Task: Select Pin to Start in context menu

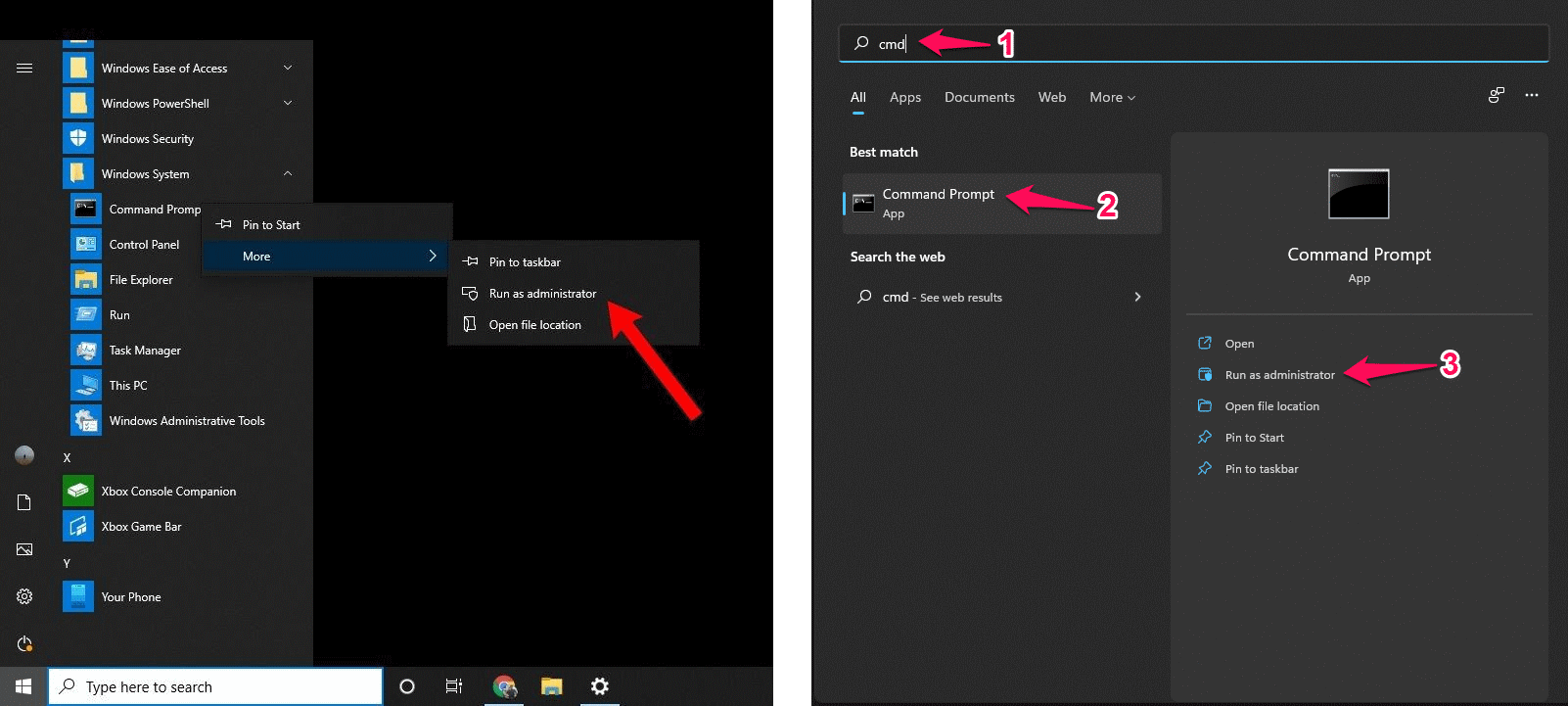Action: point(271,225)
